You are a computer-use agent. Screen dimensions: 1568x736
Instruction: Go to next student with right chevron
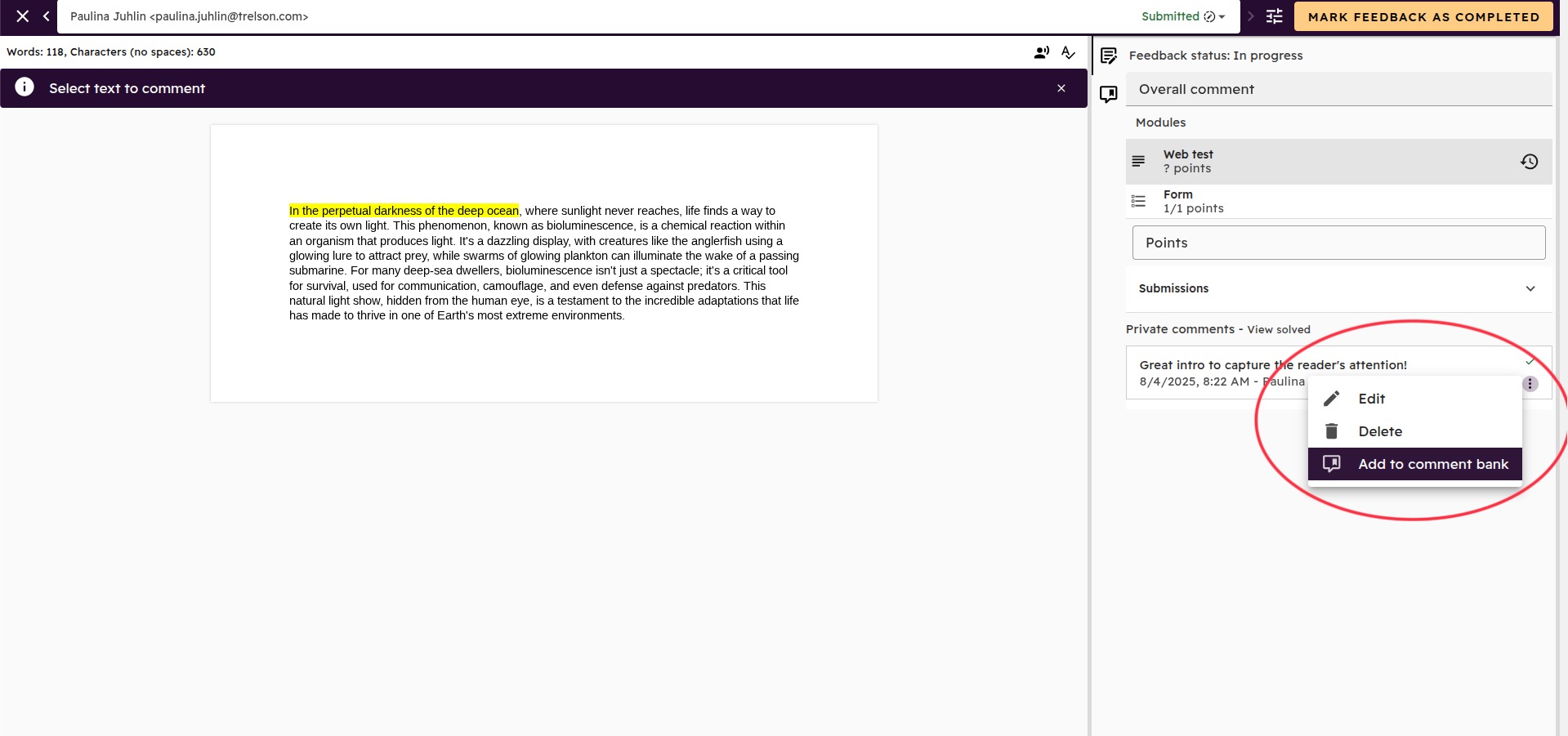click(1250, 16)
